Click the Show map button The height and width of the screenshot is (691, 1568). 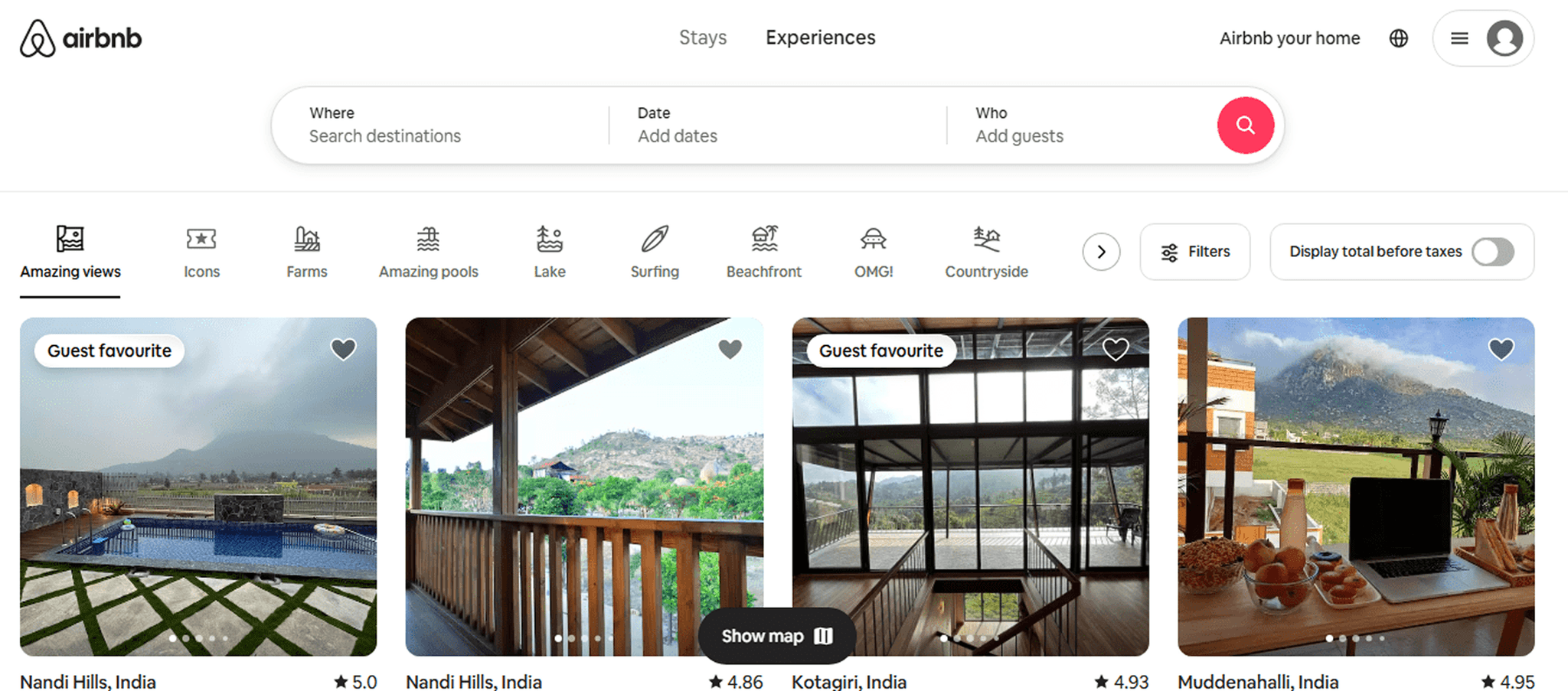coord(776,635)
